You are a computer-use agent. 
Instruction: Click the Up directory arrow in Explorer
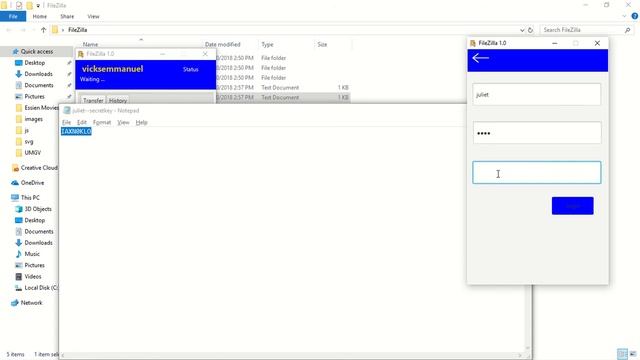pos(43,30)
